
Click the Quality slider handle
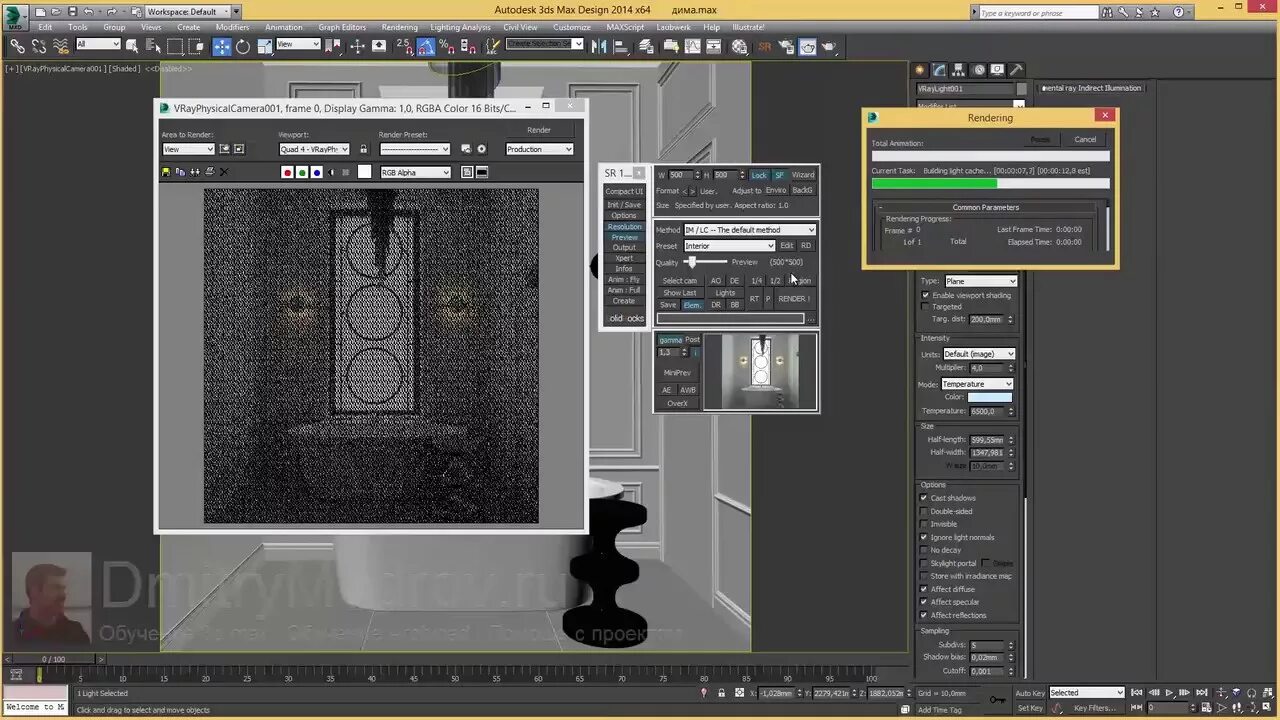[691, 262]
